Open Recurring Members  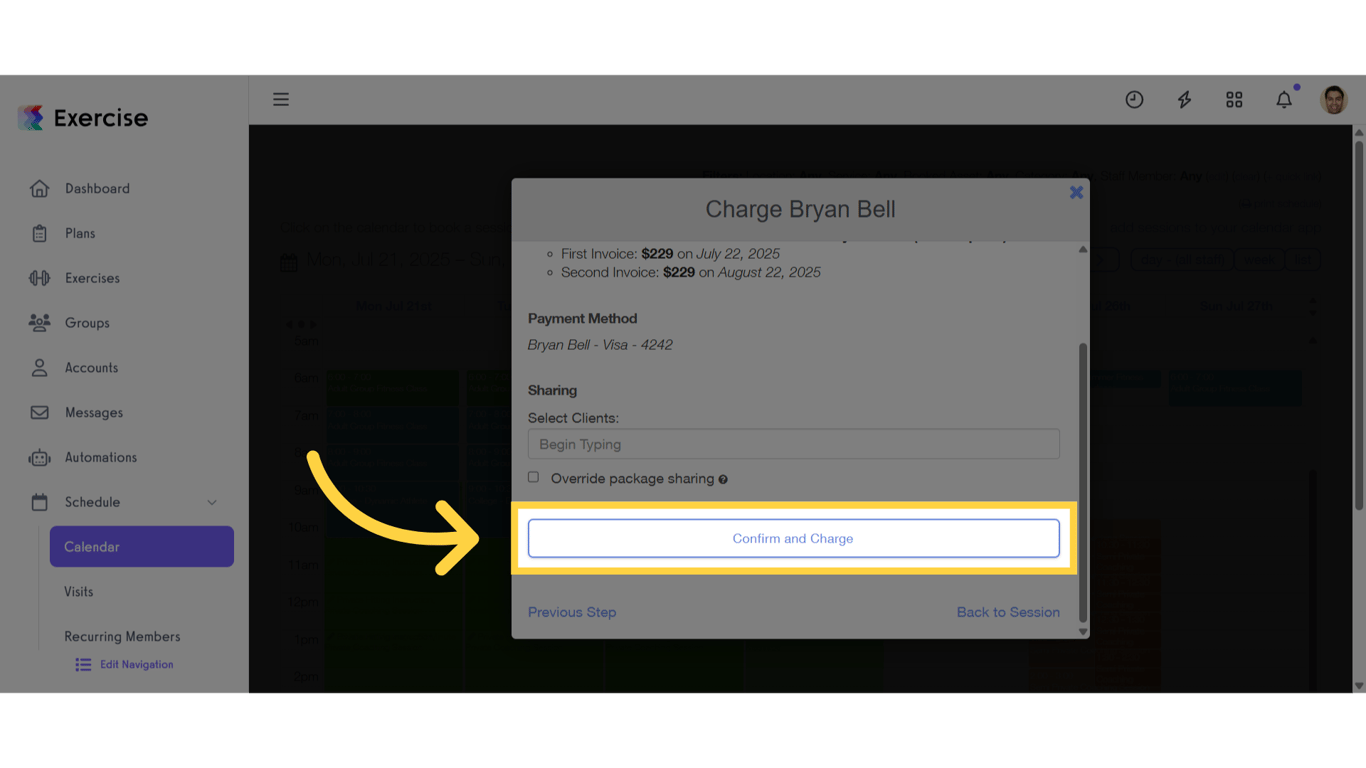[122, 636]
